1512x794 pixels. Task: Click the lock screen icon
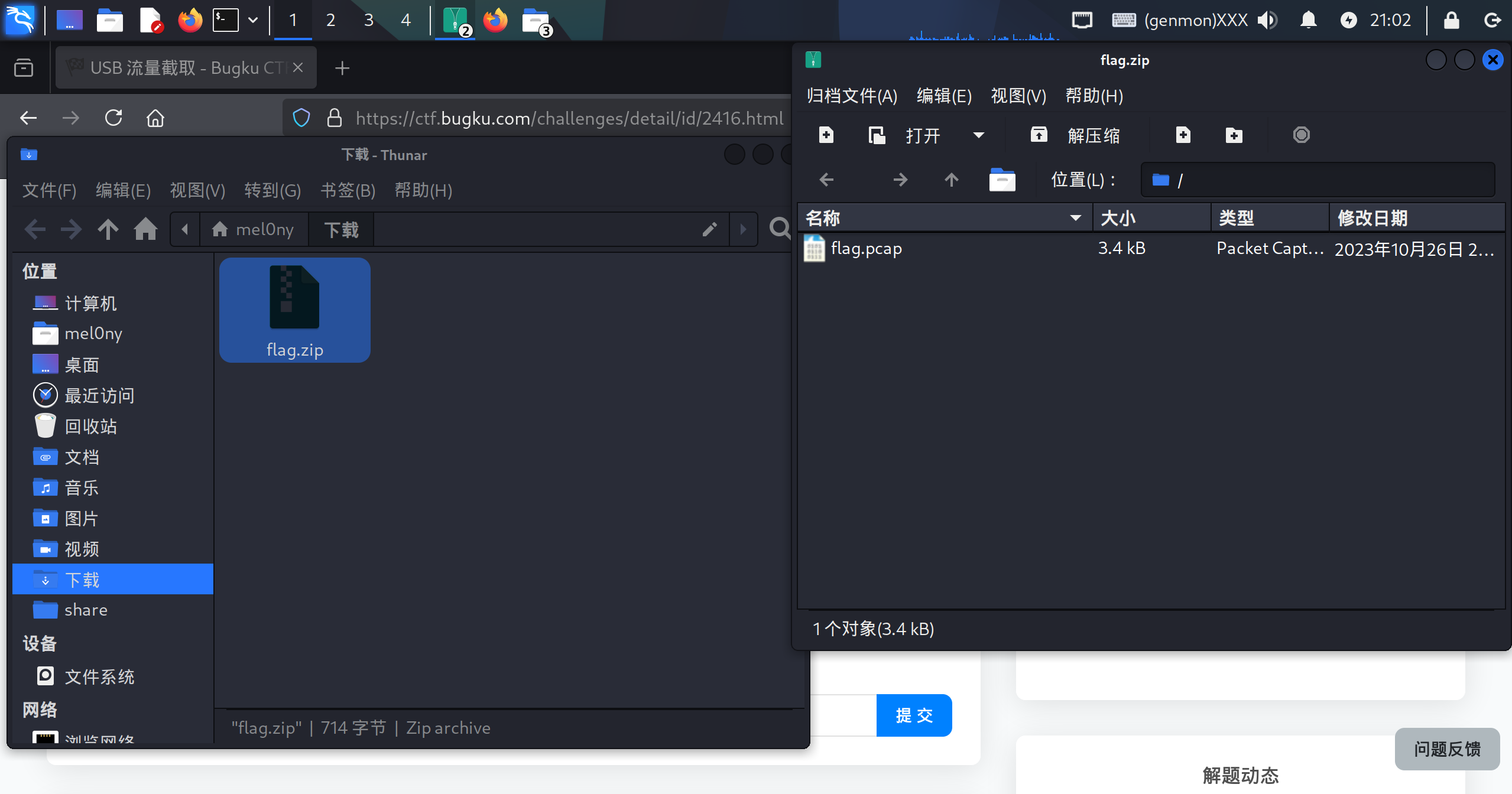tap(1452, 20)
